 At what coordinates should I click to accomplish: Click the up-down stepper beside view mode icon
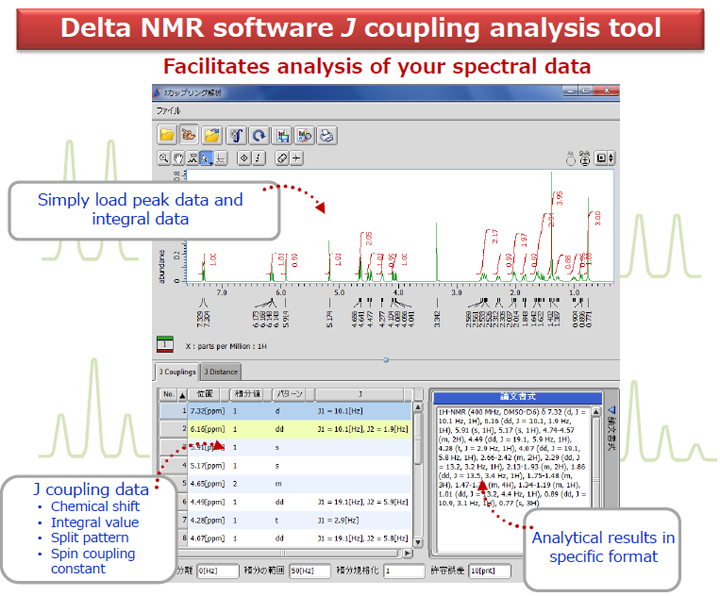(611, 158)
